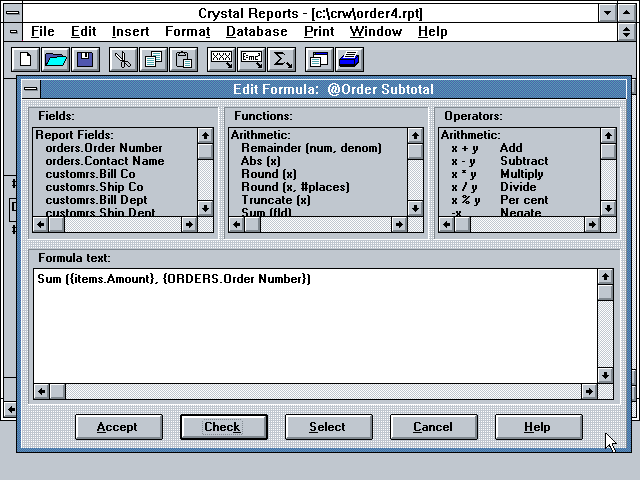Select the x * y Multiply operator
Screen dimensions: 640x480
point(497,174)
